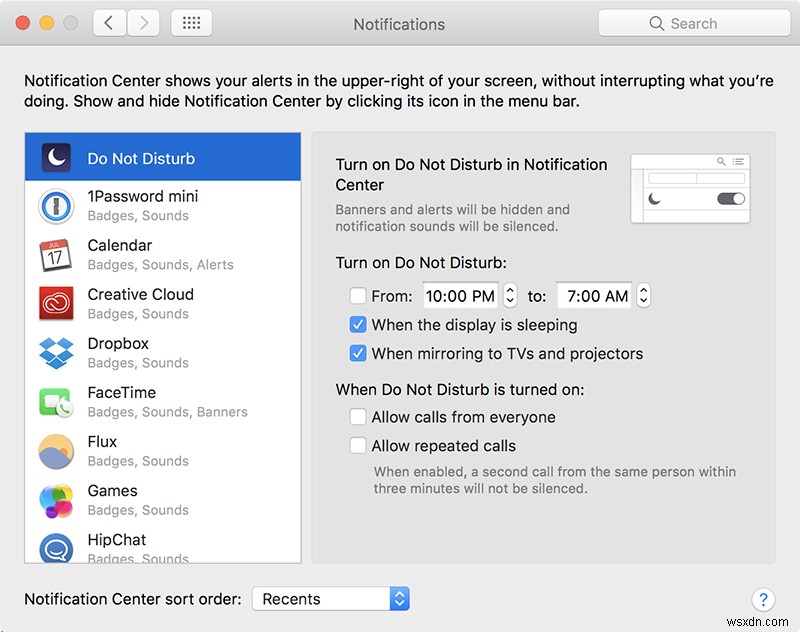Select the 1Password mini app icon
This screenshot has height=632, width=800.
(55, 205)
